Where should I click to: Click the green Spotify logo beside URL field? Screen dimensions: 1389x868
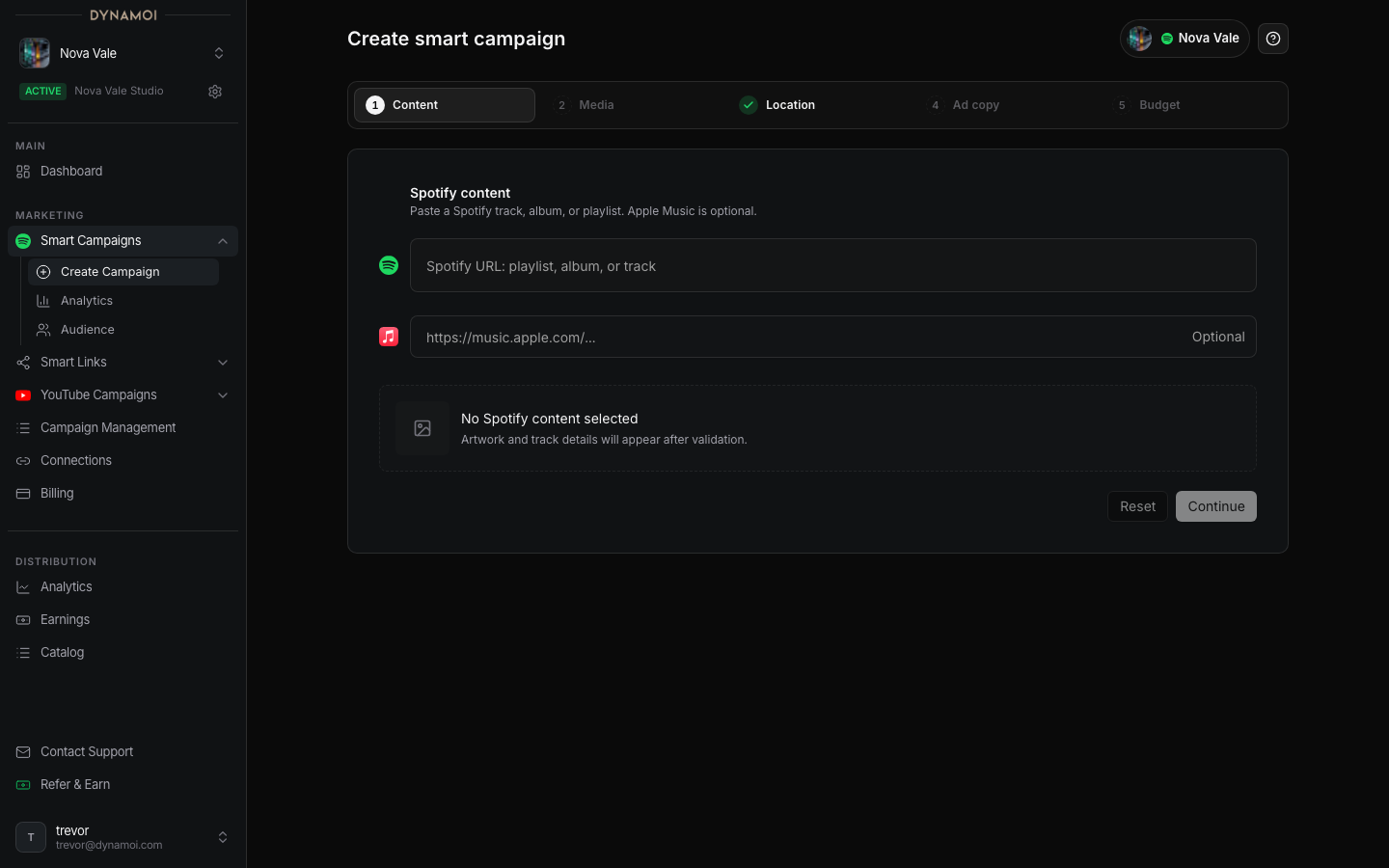(x=389, y=265)
